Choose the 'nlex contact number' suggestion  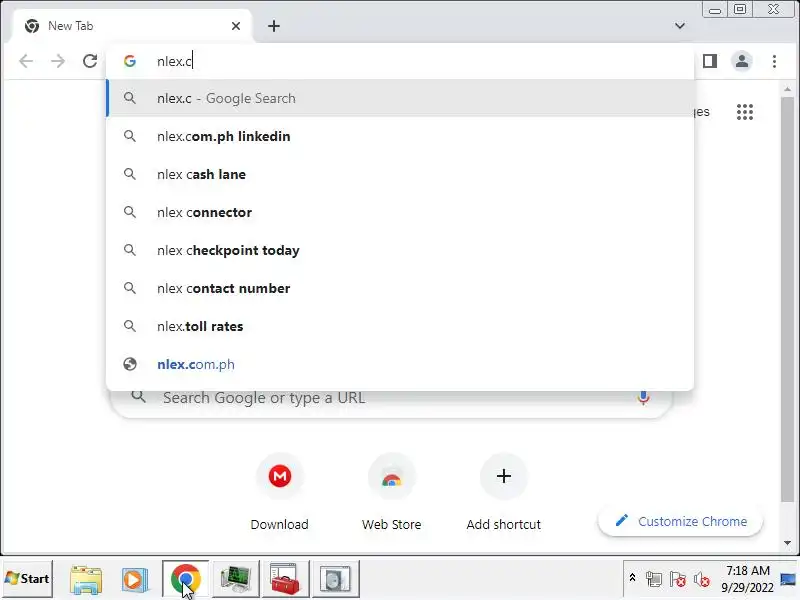(400, 288)
